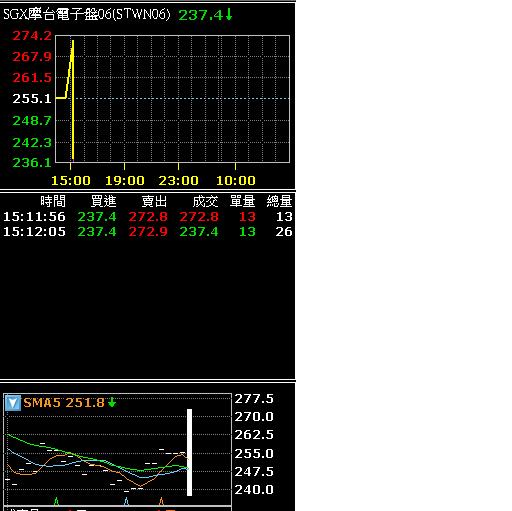Select the orange marker triangle on bottom axis
This screenshot has width=512, height=511.
[161, 501]
